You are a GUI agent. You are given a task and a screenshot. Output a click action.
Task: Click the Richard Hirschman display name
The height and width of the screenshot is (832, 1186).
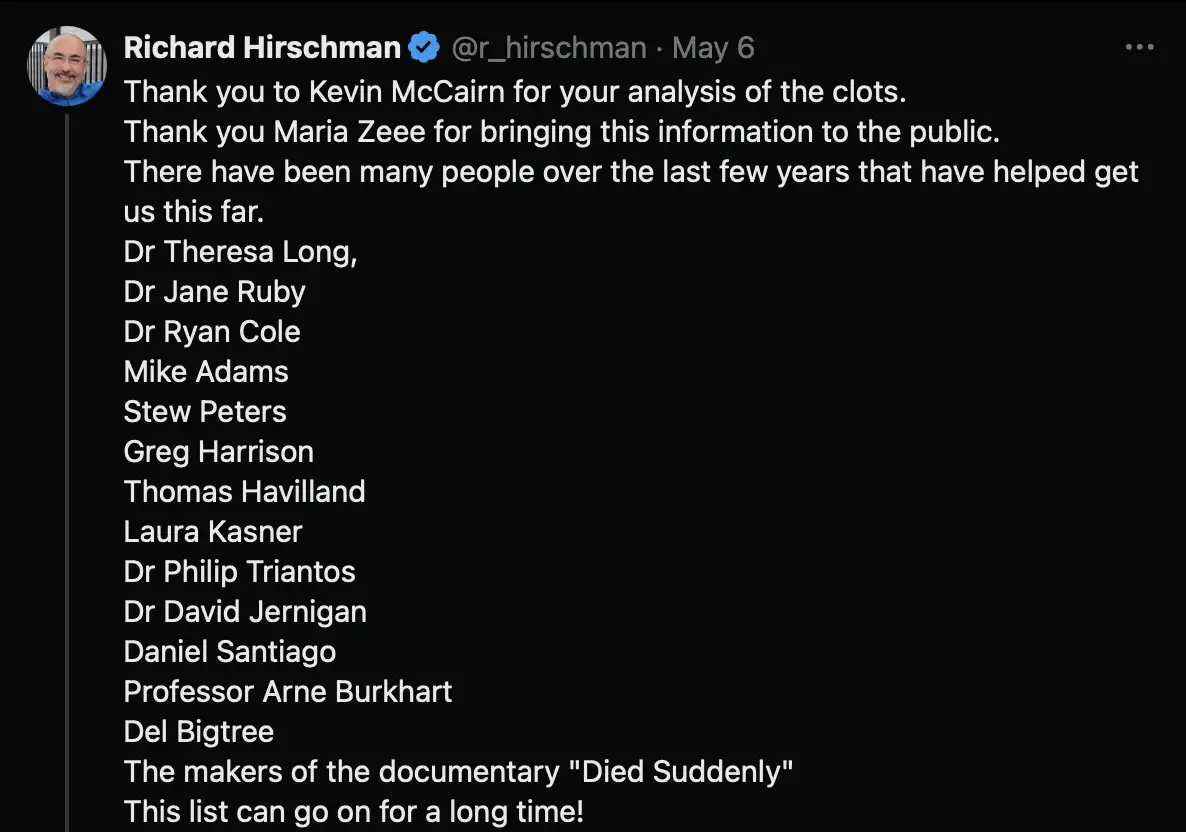(x=262, y=47)
